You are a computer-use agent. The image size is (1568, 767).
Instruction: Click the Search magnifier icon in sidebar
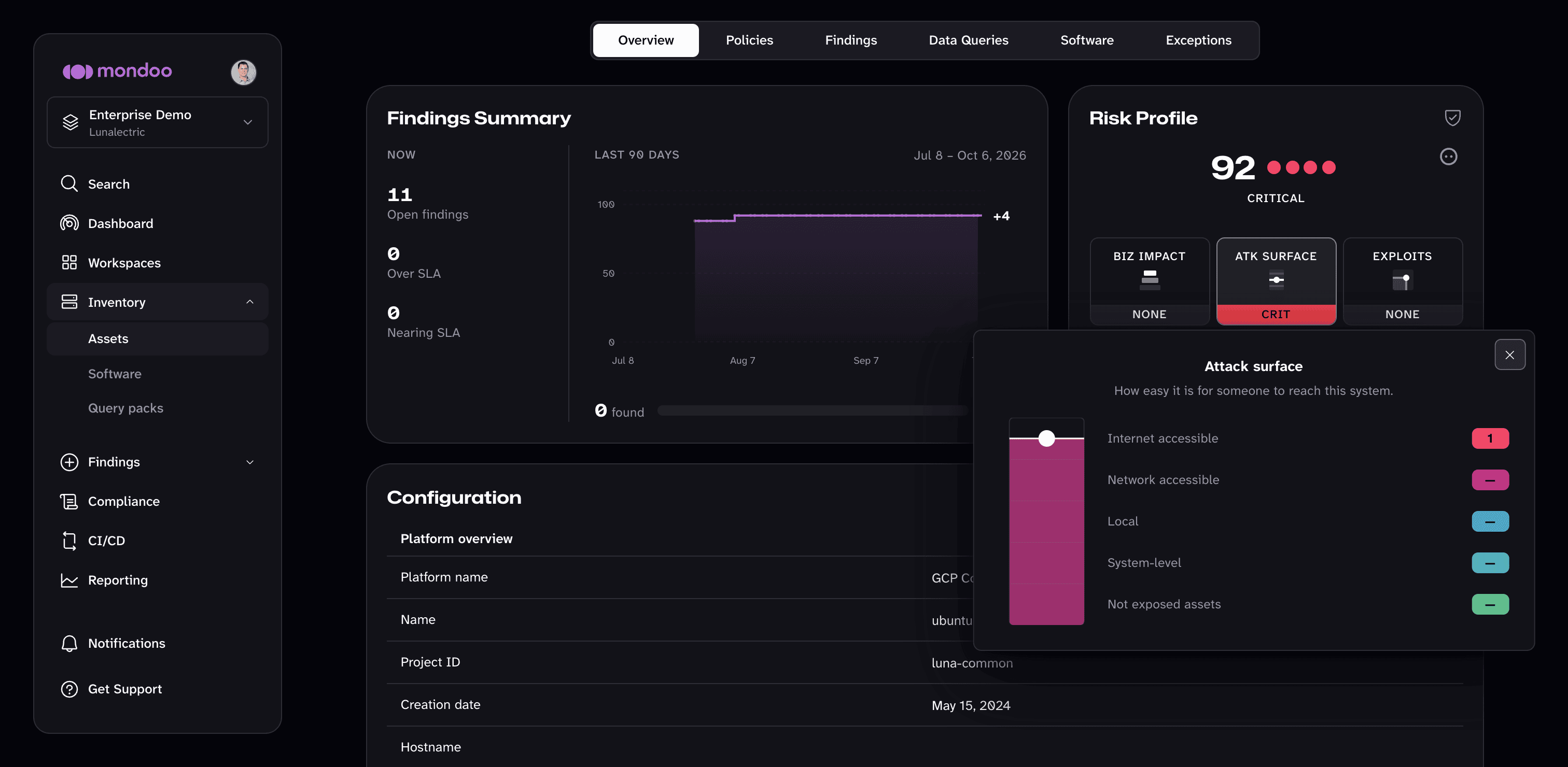tap(69, 183)
